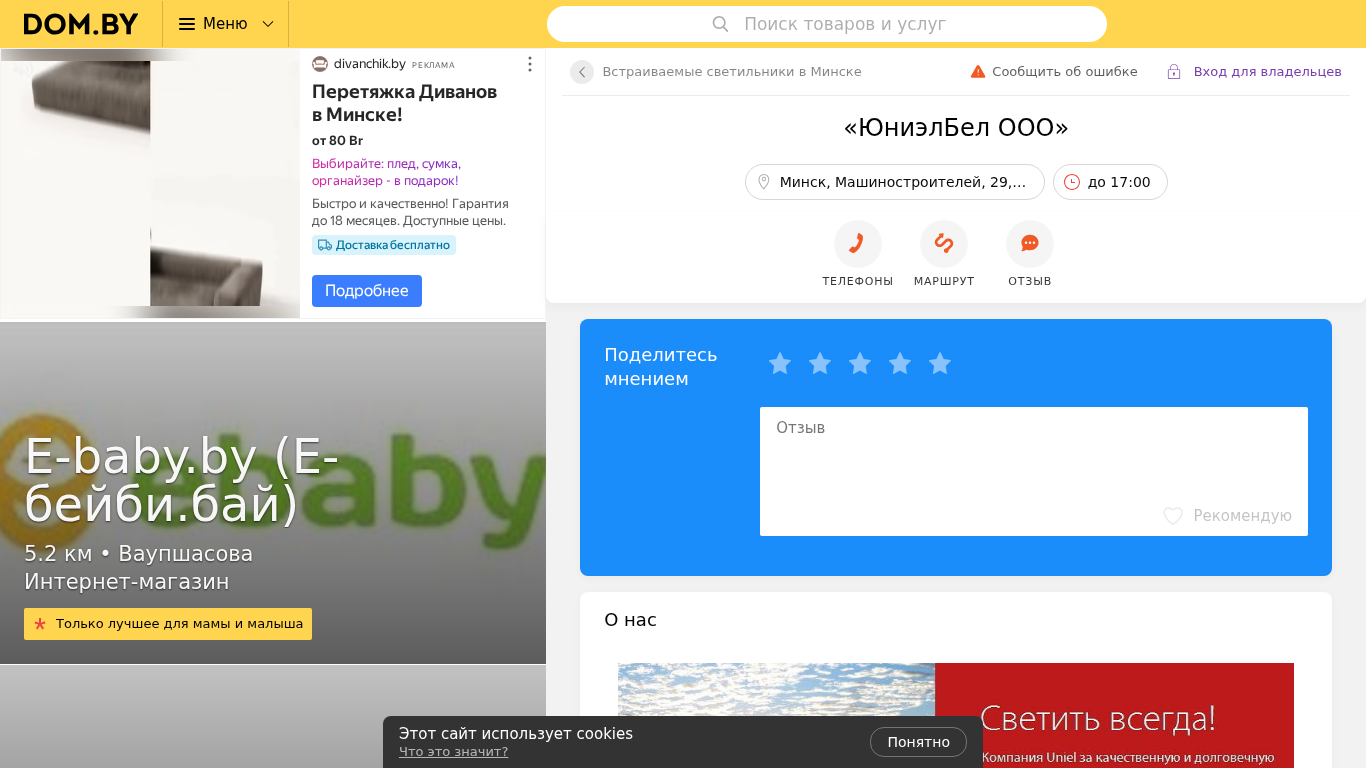The image size is (1366, 768).
Task: Select the third rating star
Action: click(860, 364)
